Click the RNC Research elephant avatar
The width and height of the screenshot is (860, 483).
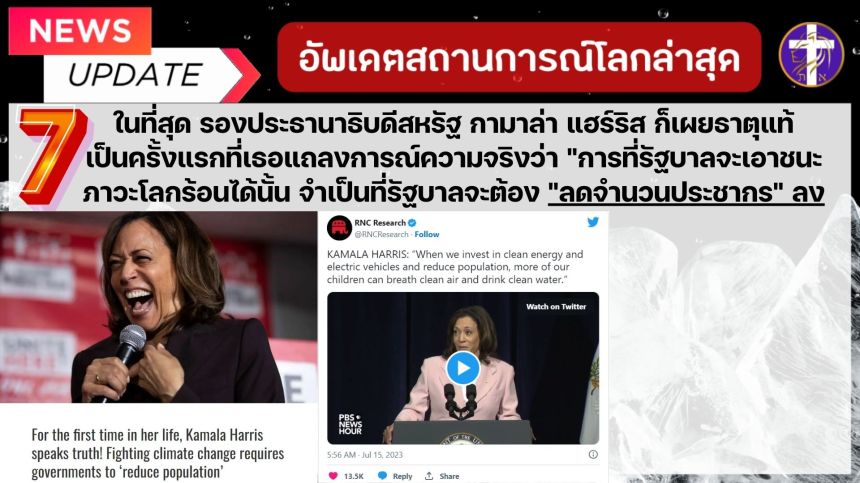pyautogui.click(x=339, y=228)
